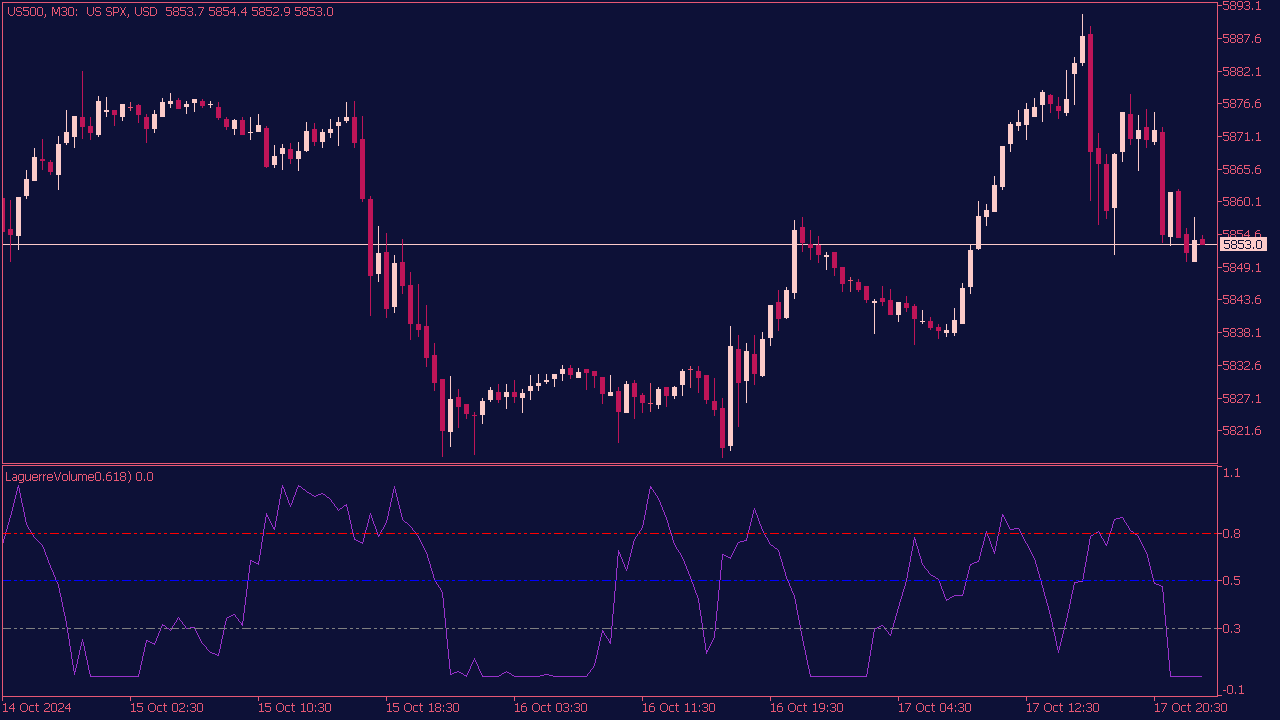Image resolution: width=1280 pixels, height=720 pixels.
Task: Click the 5893.1 price axis label
Action: [x=1241, y=6]
